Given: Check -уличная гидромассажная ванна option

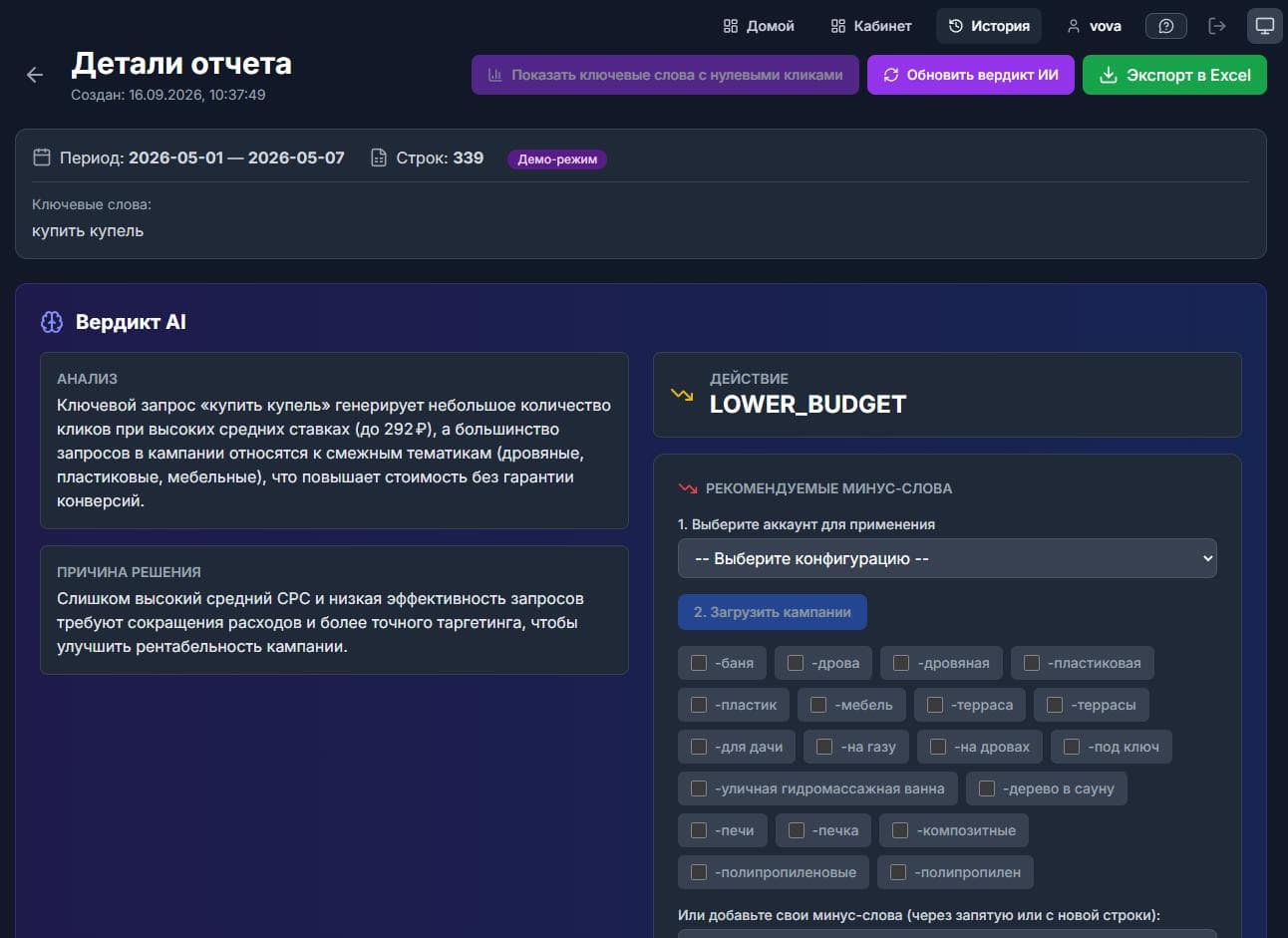Looking at the screenshot, I should pos(699,788).
